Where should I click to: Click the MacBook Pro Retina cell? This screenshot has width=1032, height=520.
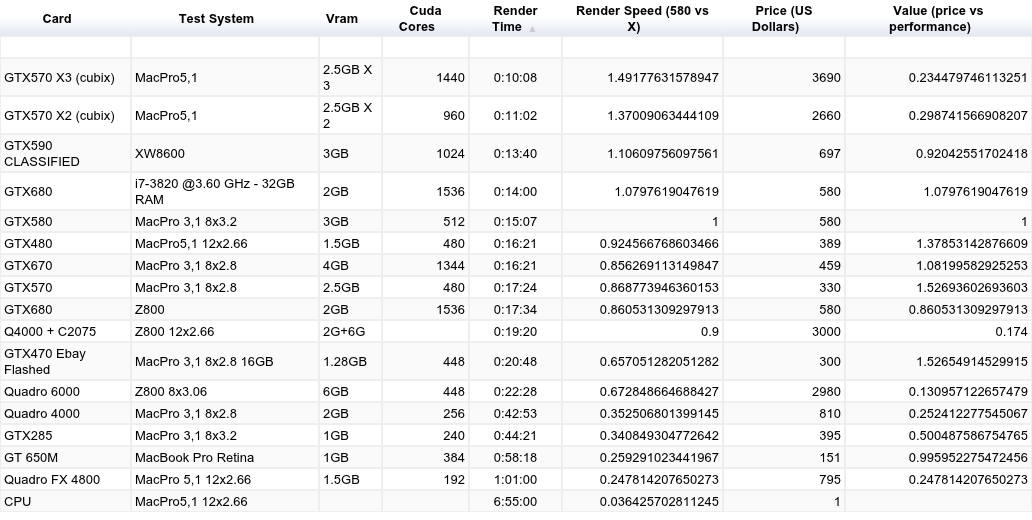click(225, 457)
